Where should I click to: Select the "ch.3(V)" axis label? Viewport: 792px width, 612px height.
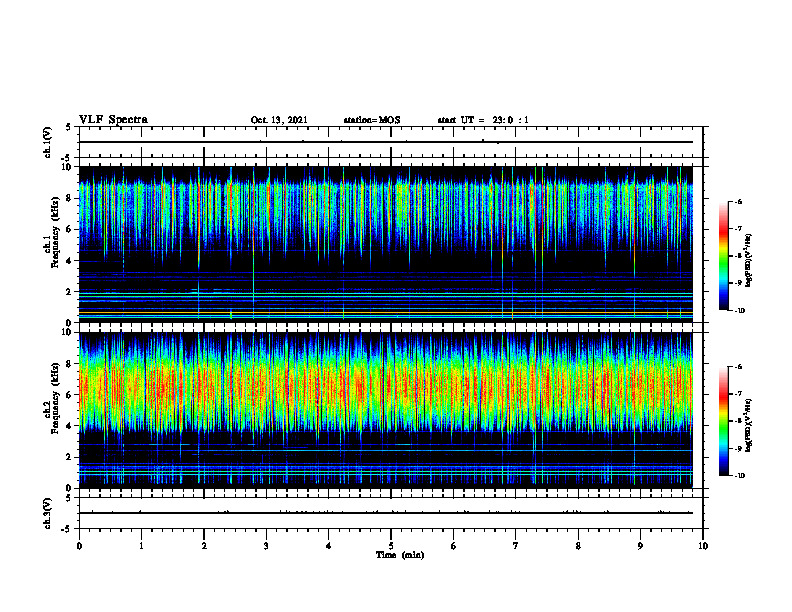pyautogui.click(x=47, y=513)
